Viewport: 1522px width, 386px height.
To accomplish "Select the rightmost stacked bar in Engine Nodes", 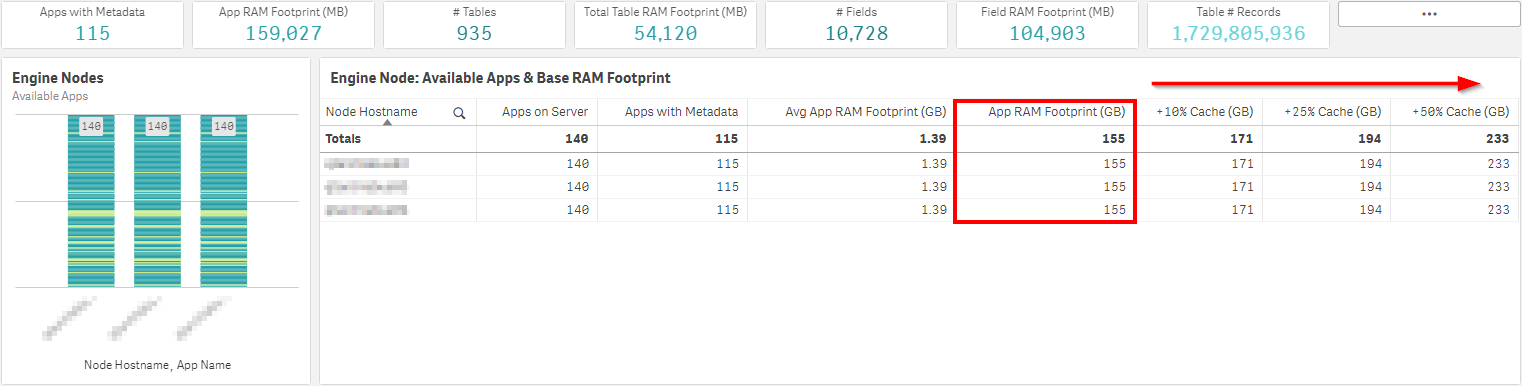I will (x=223, y=201).
